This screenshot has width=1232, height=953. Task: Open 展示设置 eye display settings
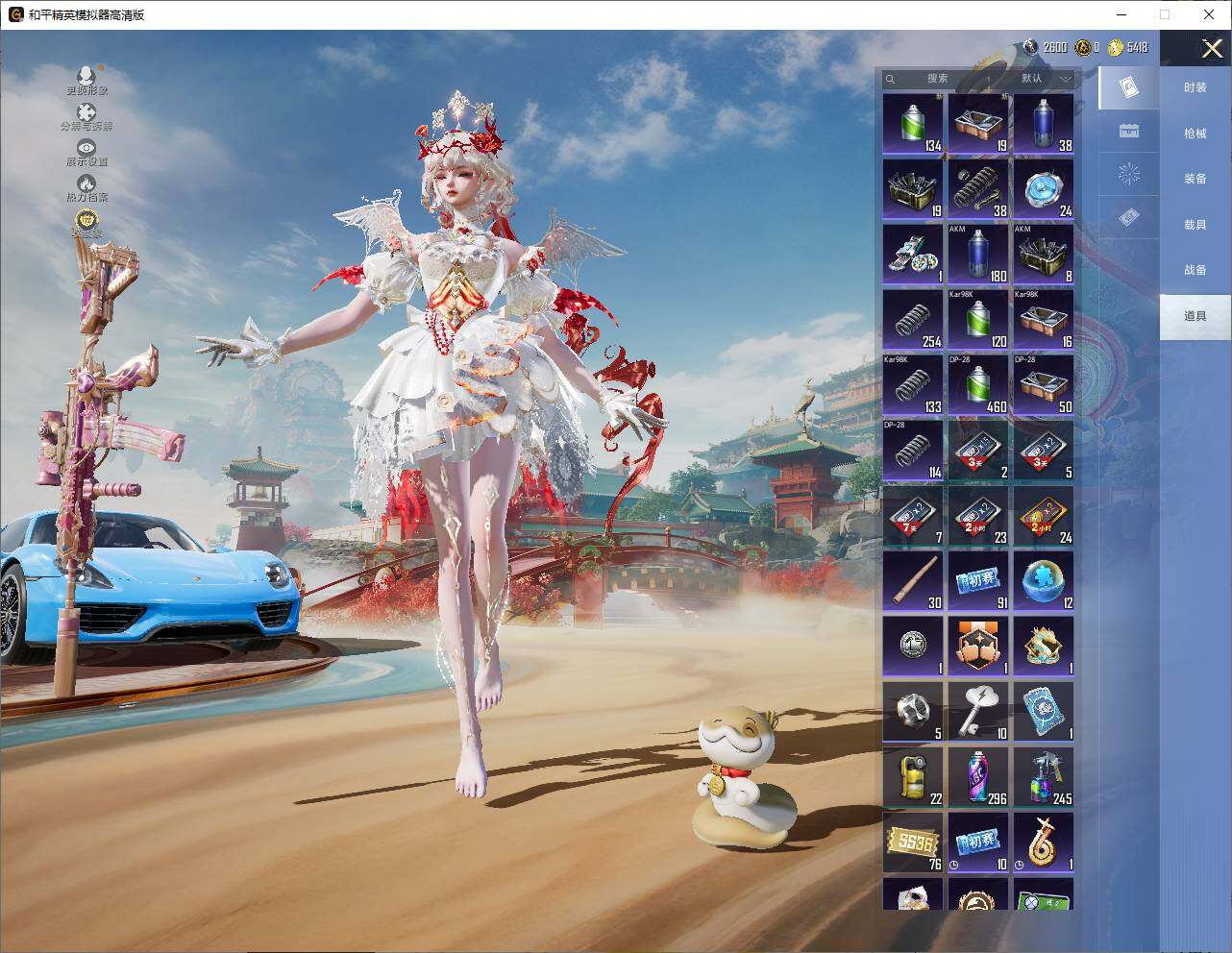tap(86, 148)
